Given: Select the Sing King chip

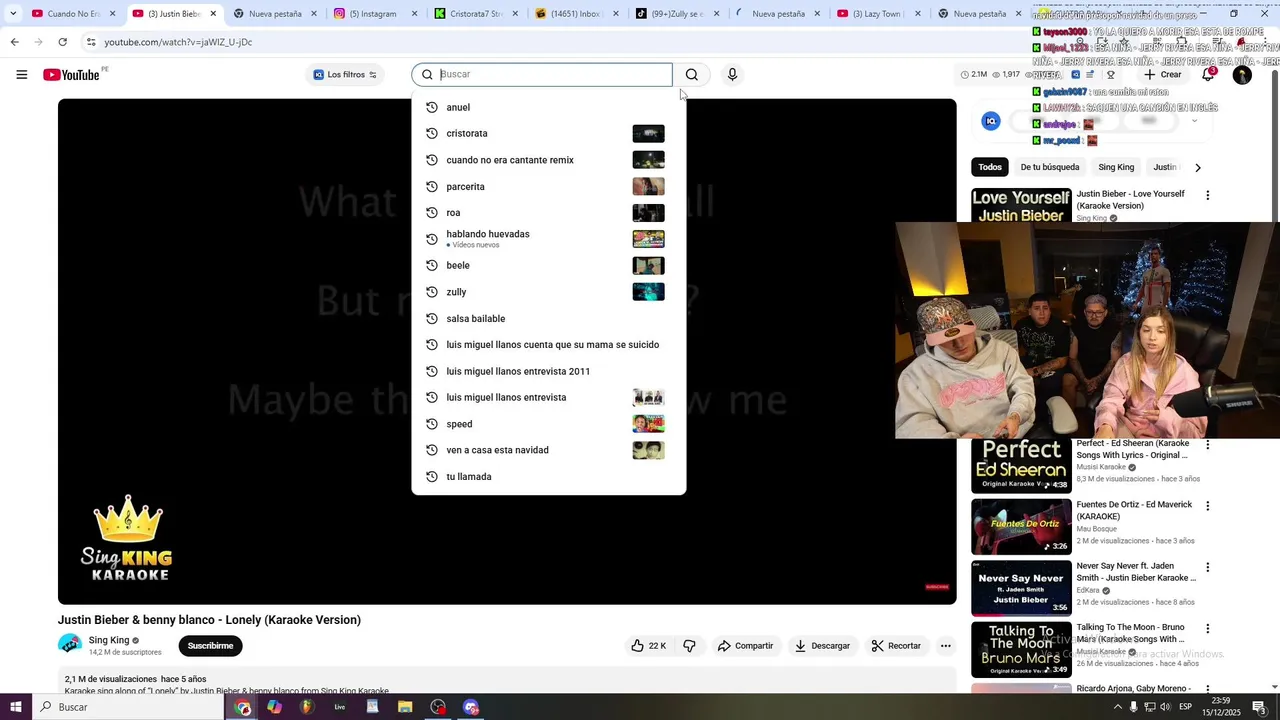Looking at the screenshot, I should click(x=1116, y=167).
